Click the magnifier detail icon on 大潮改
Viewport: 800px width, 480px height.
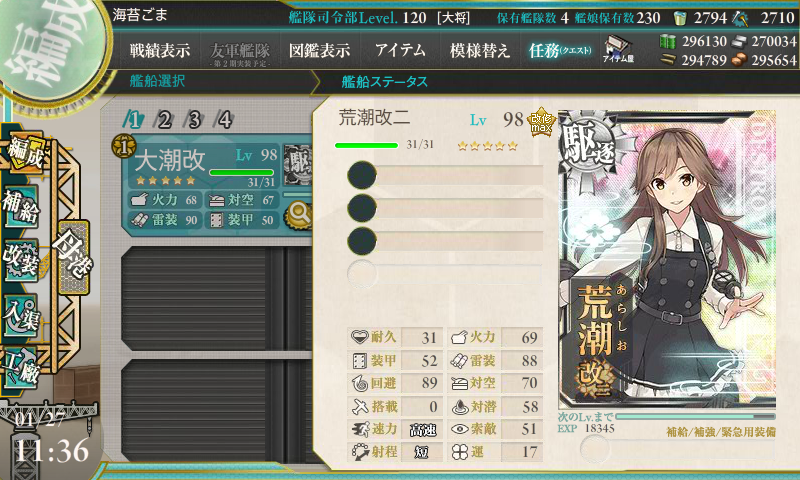[x=298, y=214]
